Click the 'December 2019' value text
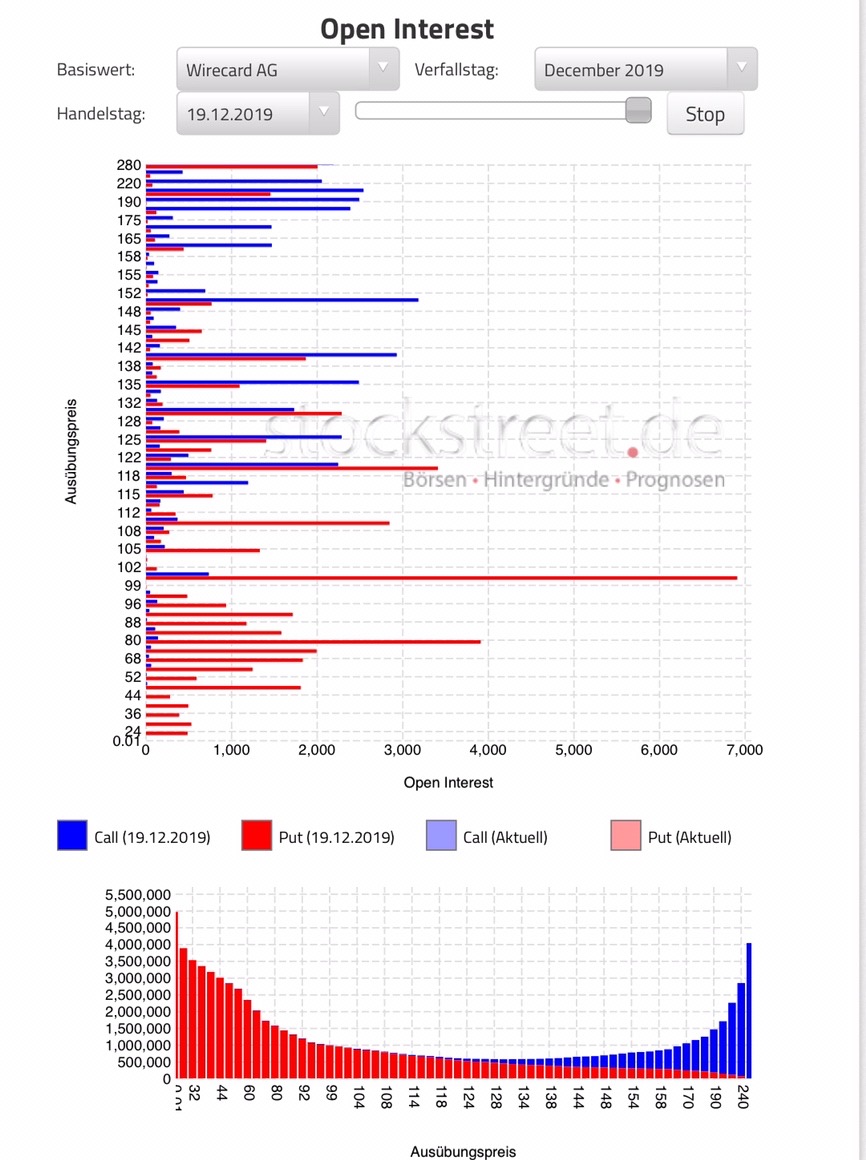 (x=603, y=70)
